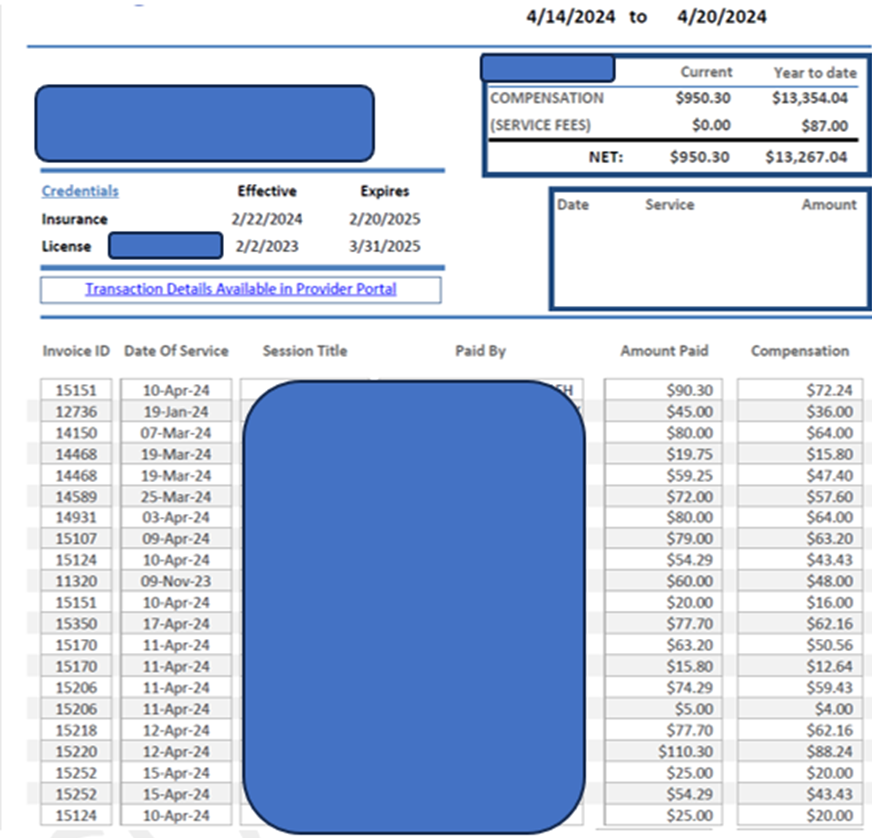Click the Invoice ID column header
Viewport: 872px width, 838px height.
click(76, 351)
